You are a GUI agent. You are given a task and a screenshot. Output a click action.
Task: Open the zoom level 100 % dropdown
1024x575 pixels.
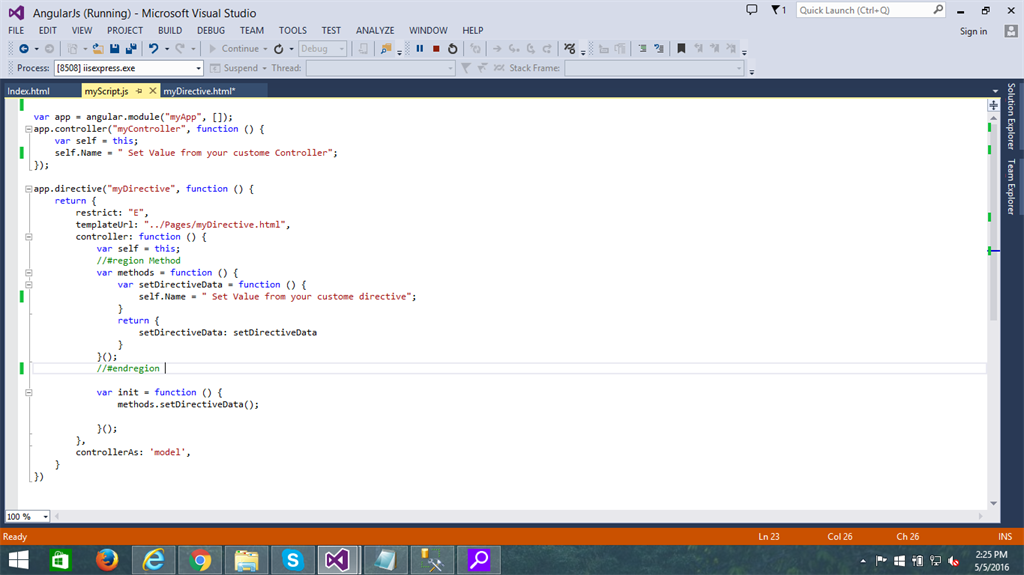point(45,517)
